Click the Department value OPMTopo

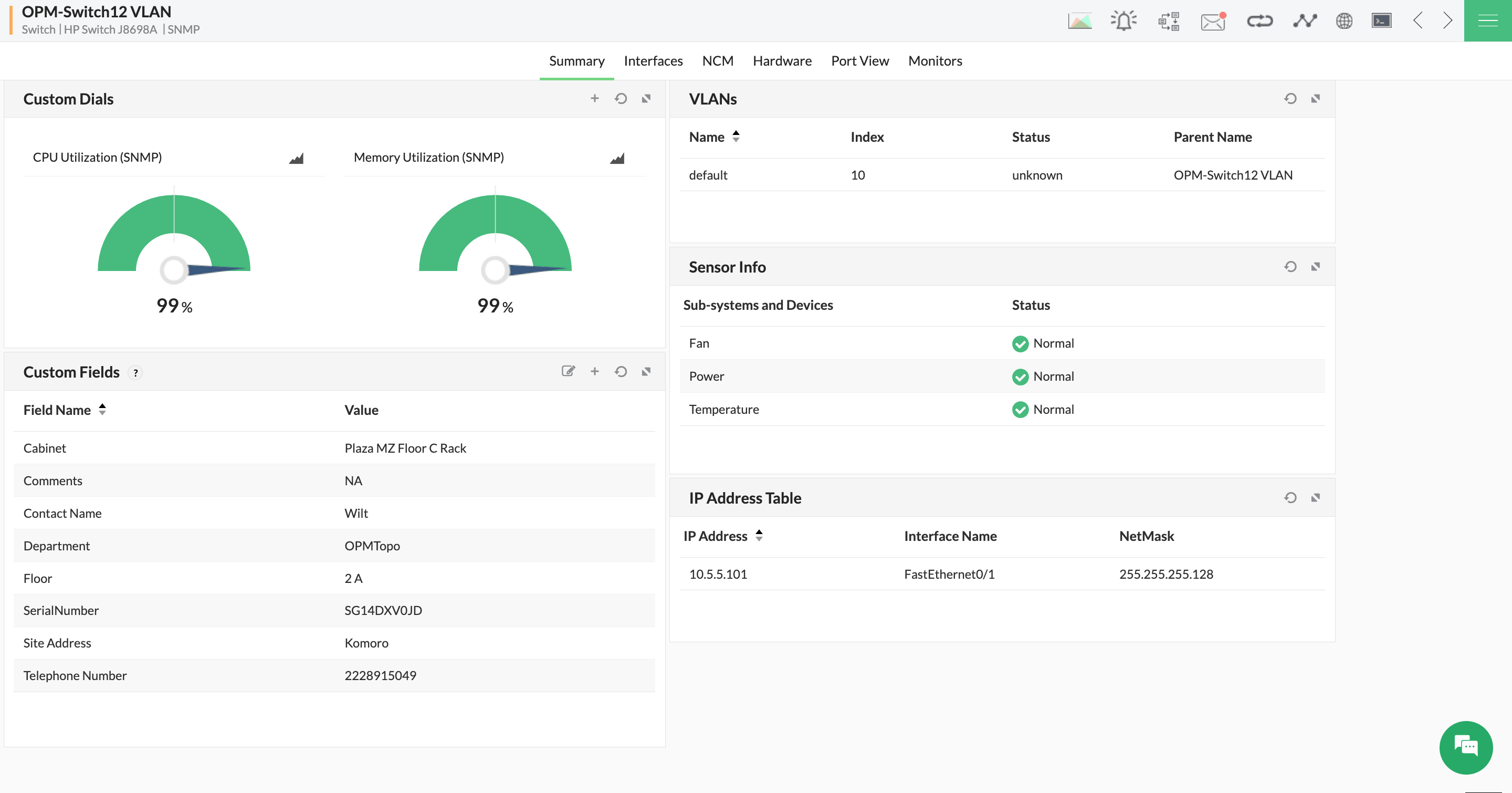click(x=372, y=546)
